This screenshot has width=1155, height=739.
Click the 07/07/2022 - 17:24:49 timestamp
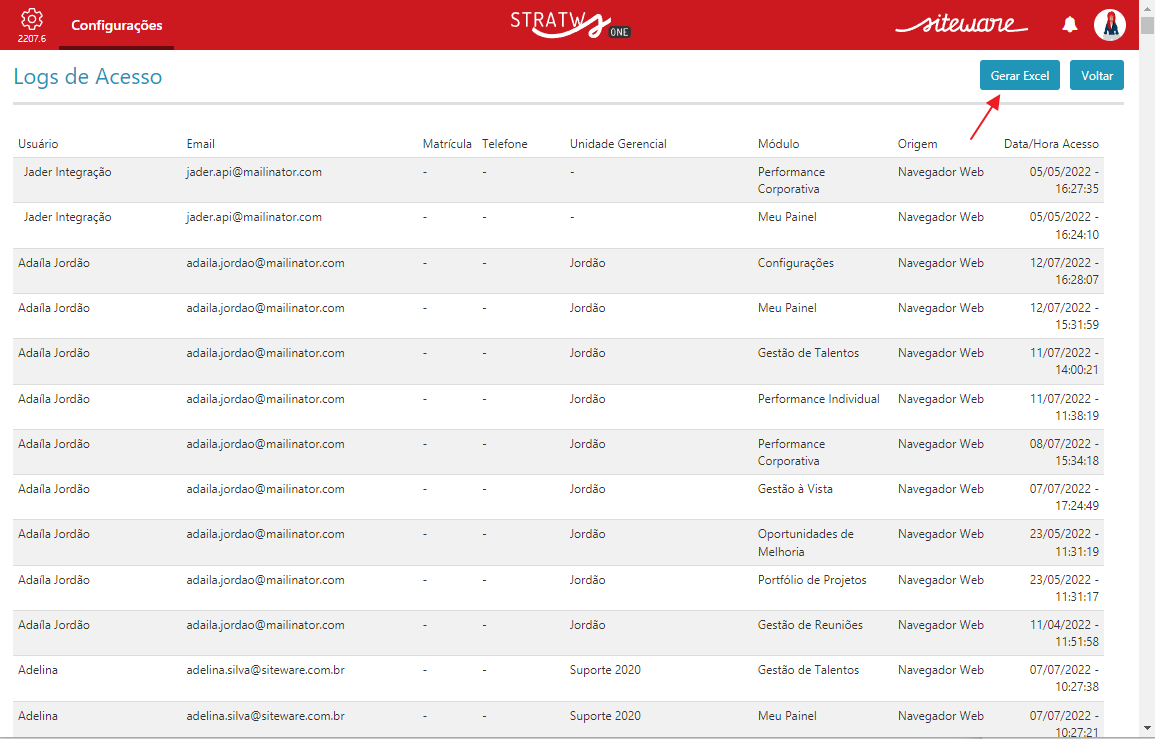pyautogui.click(x=1064, y=497)
